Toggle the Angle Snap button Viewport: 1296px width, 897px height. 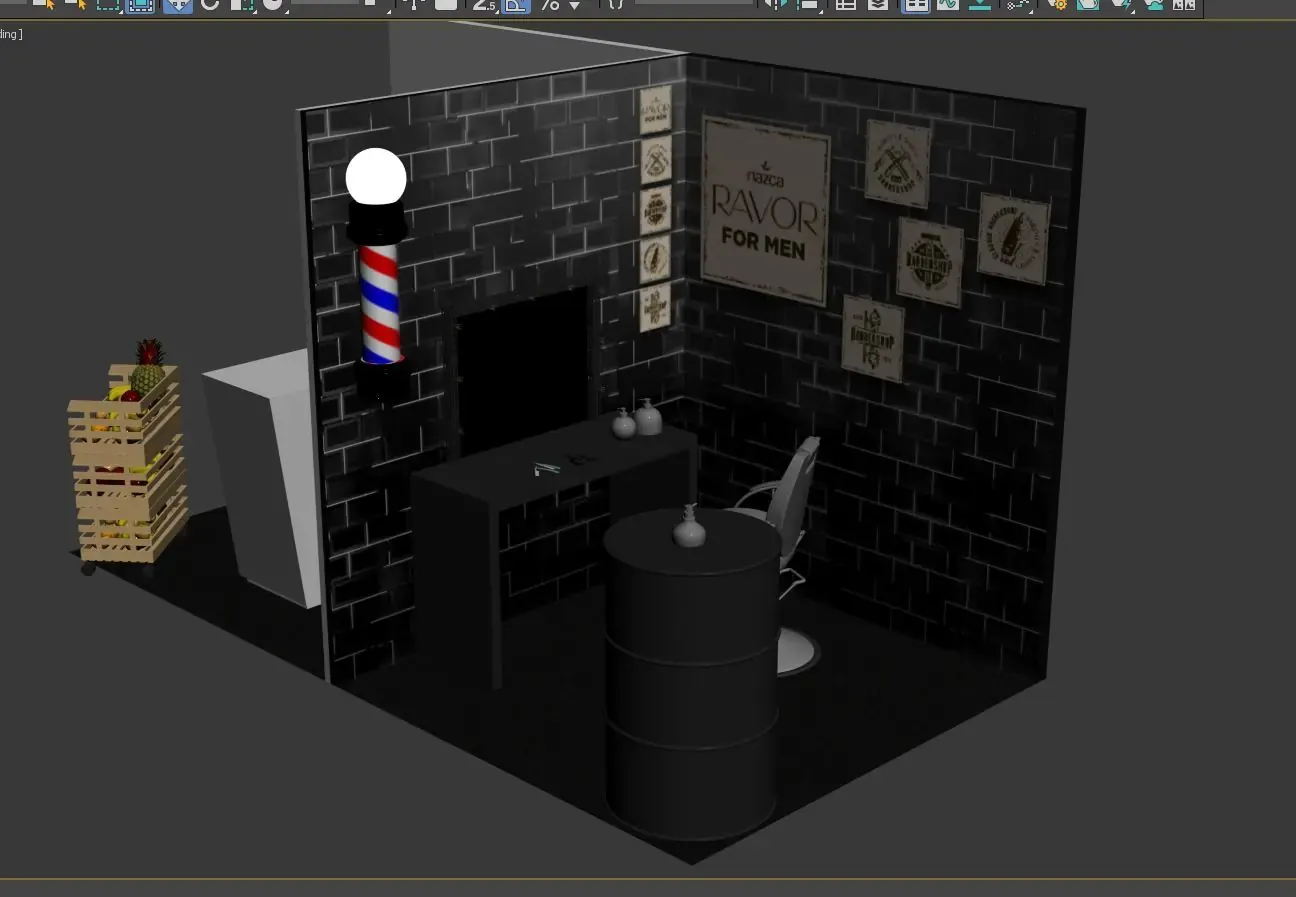click(515, 5)
